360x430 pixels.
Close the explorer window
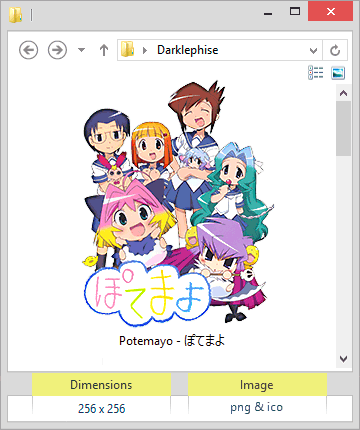pos(331,12)
